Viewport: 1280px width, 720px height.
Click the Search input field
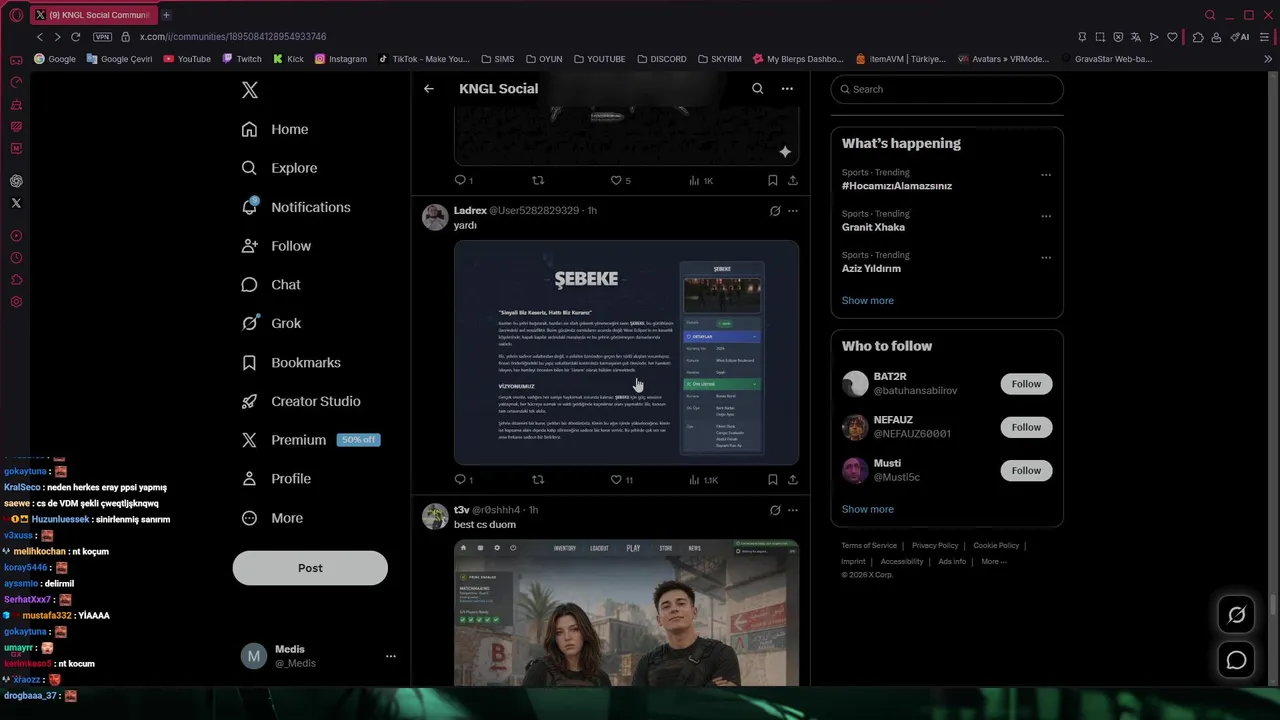coord(947,89)
